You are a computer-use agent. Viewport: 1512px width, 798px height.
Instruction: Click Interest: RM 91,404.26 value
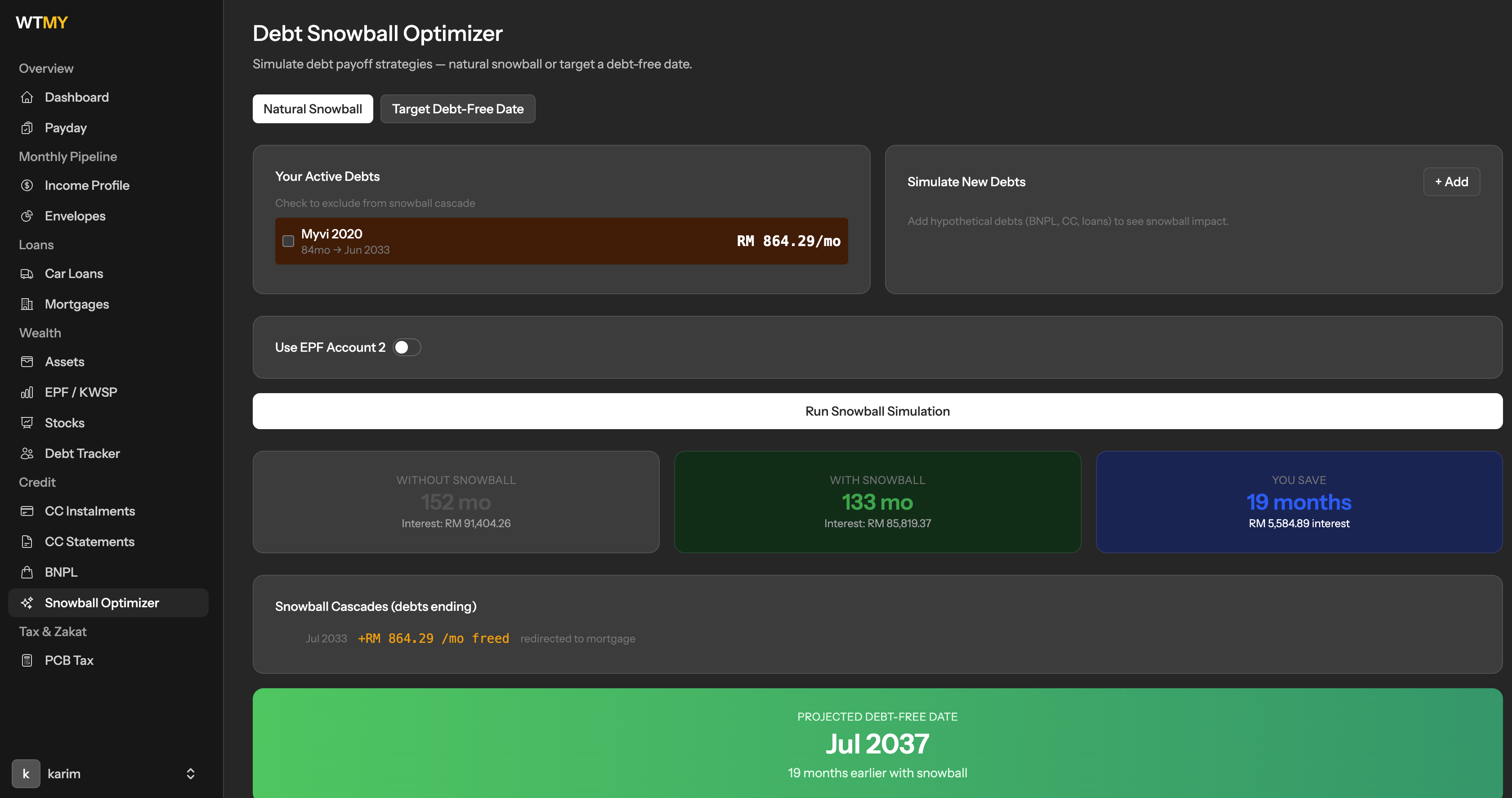point(456,523)
